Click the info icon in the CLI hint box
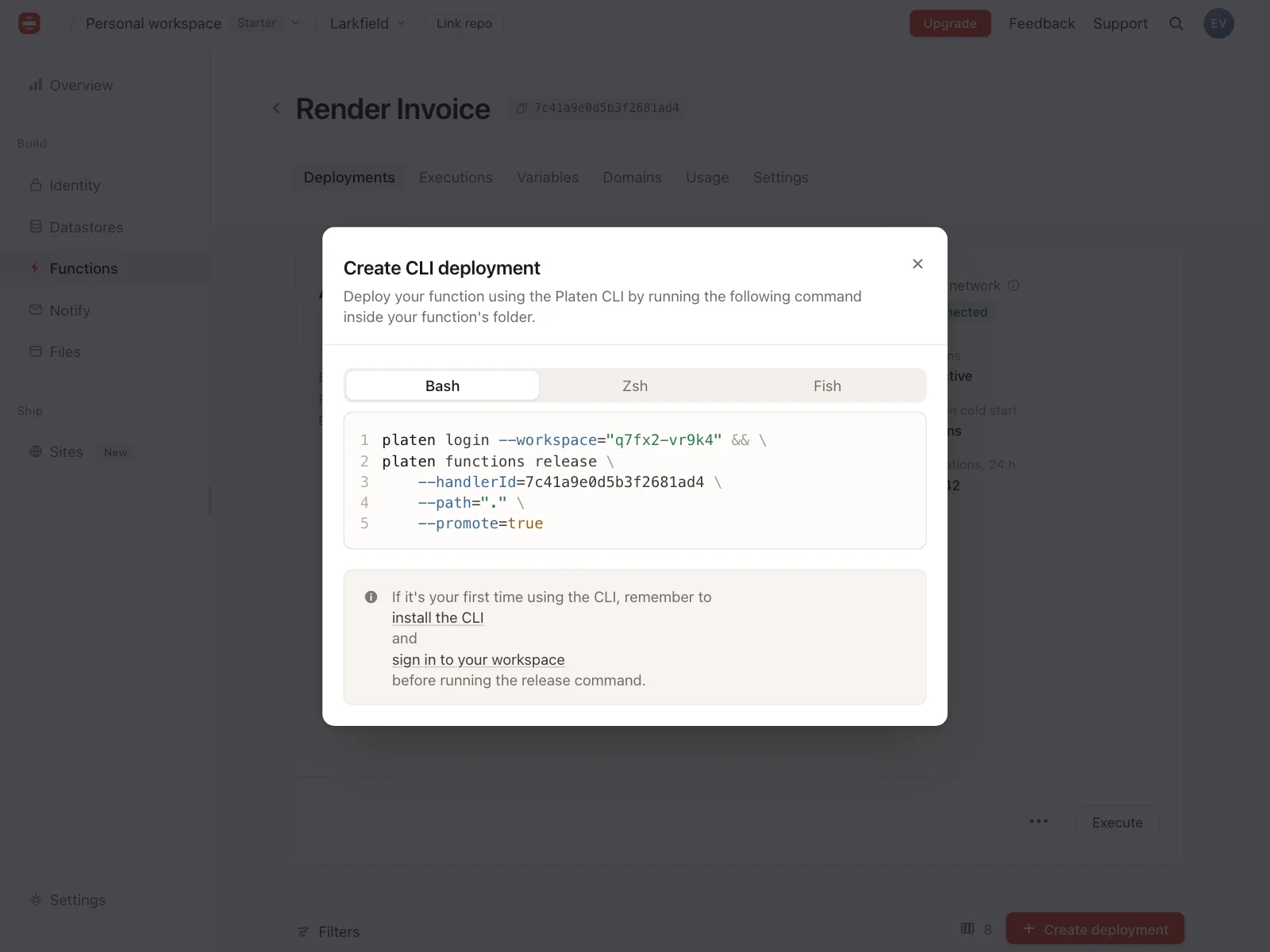Viewport: 1270px width, 952px height. (x=371, y=597)
